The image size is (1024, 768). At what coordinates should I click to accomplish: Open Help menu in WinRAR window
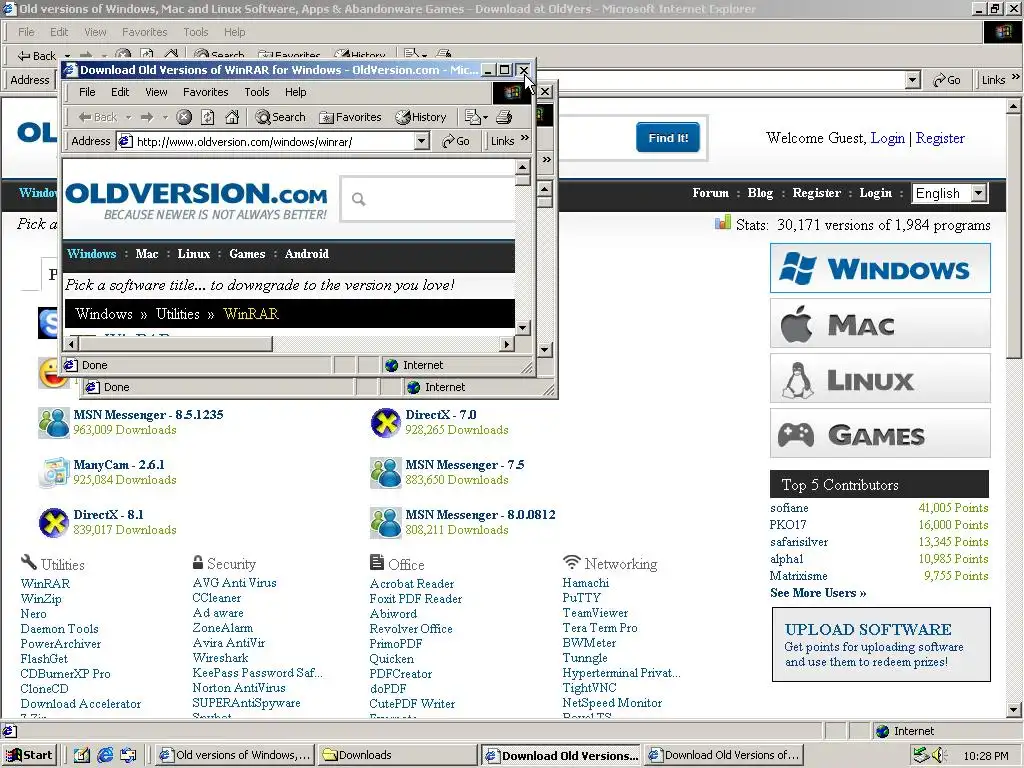[295, 92]
